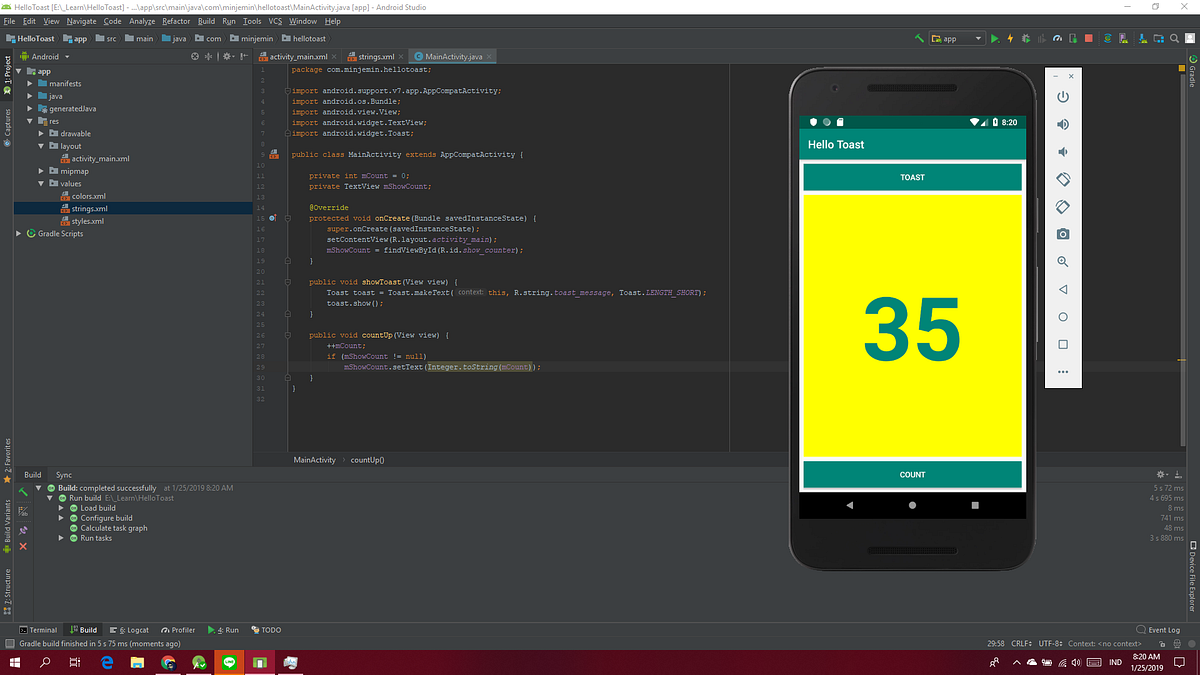
Task: Toggle the Project tool window side tab
Action: point(6,76)
